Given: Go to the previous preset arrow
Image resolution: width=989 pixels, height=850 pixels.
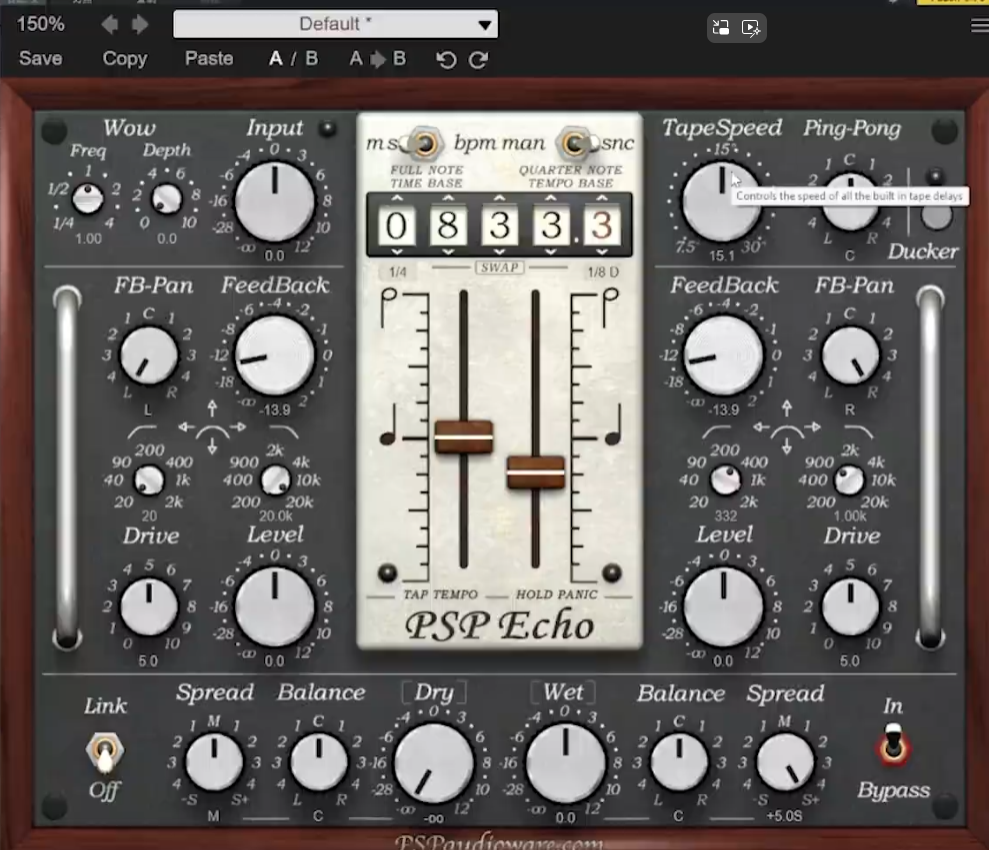Looking at the screenshot, I should (110, 25).
